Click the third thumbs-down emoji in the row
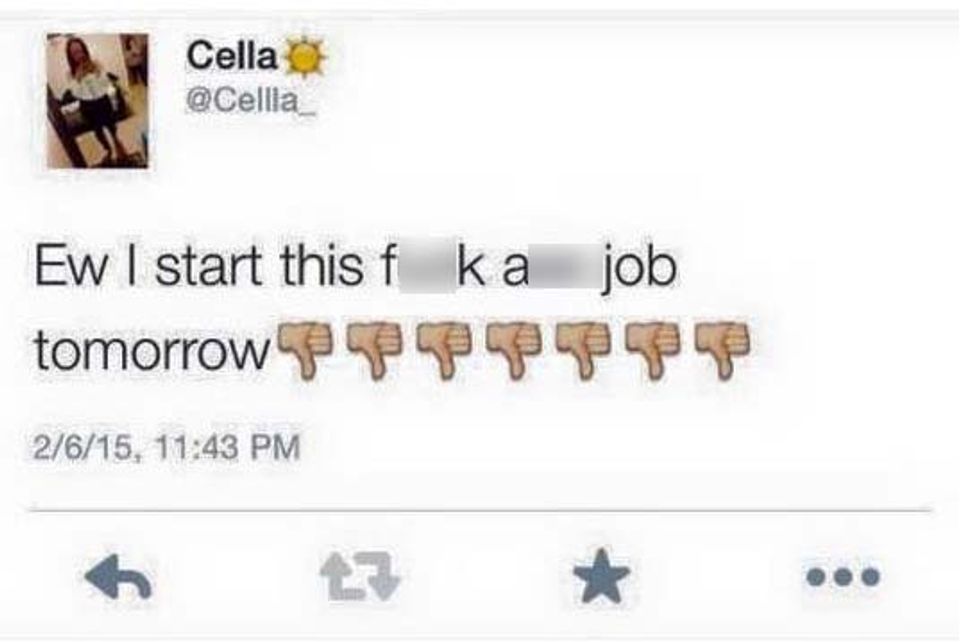Image resolution: width=980 pixels, height=642 pixels. click(x=444, y=350)
